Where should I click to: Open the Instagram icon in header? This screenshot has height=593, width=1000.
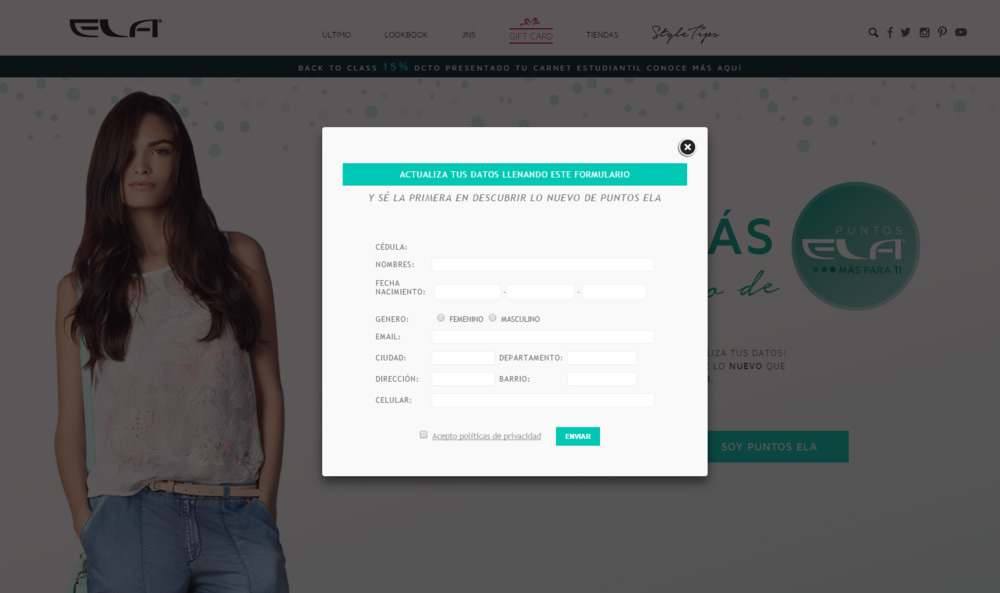point(924,33)
